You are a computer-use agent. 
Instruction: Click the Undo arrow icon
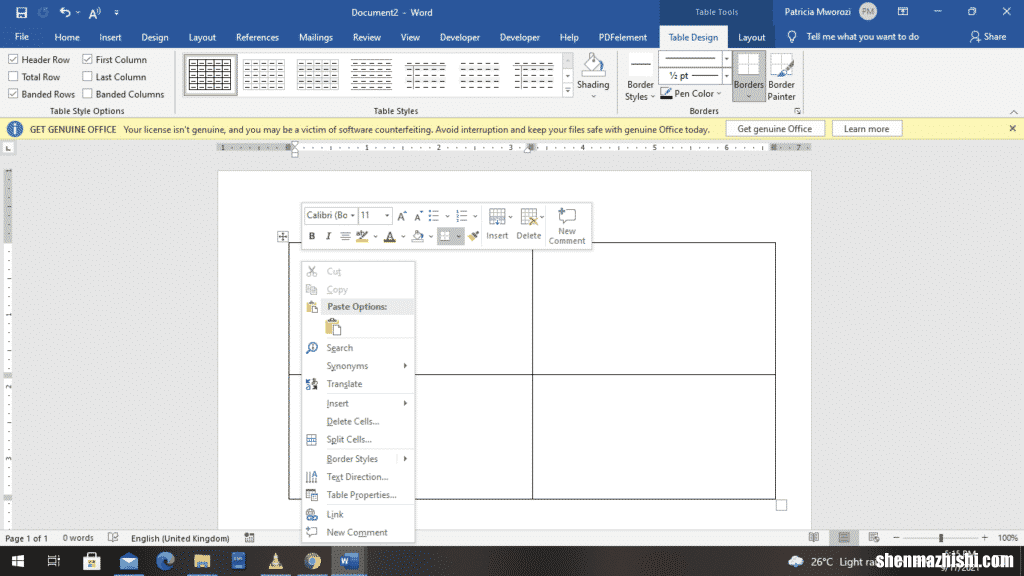click(x=65, y=12)
